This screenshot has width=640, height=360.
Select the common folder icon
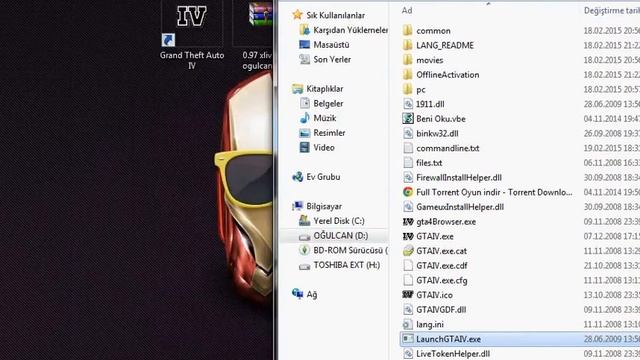coord(407,30)
